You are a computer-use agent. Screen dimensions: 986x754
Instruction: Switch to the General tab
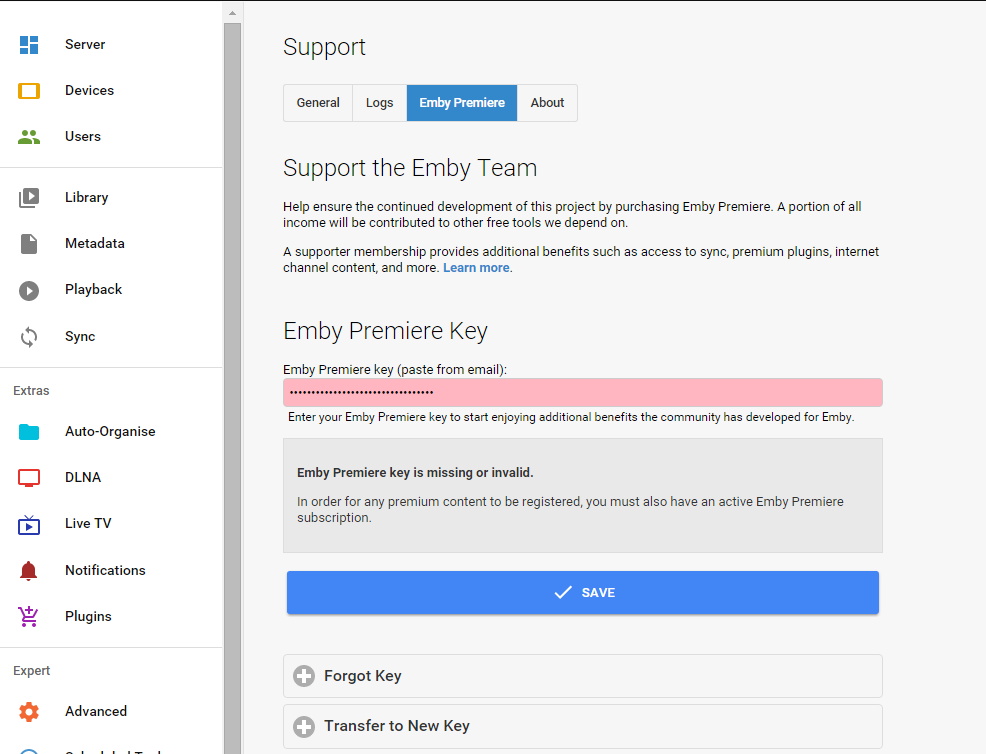point(318,103)
